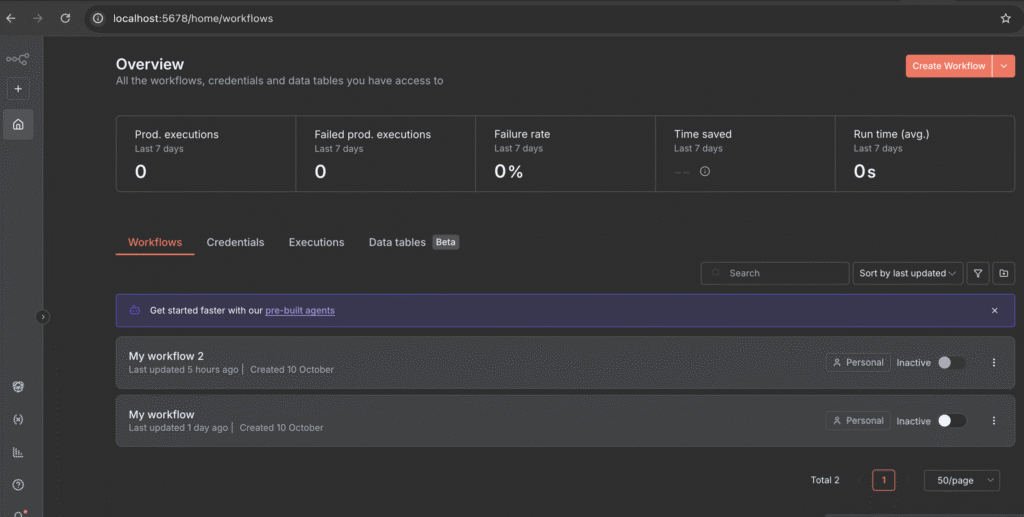The width and height of the screenshot is (1024, 517).
Task: Switch to the Executions tab
Action: coord(316,243)
